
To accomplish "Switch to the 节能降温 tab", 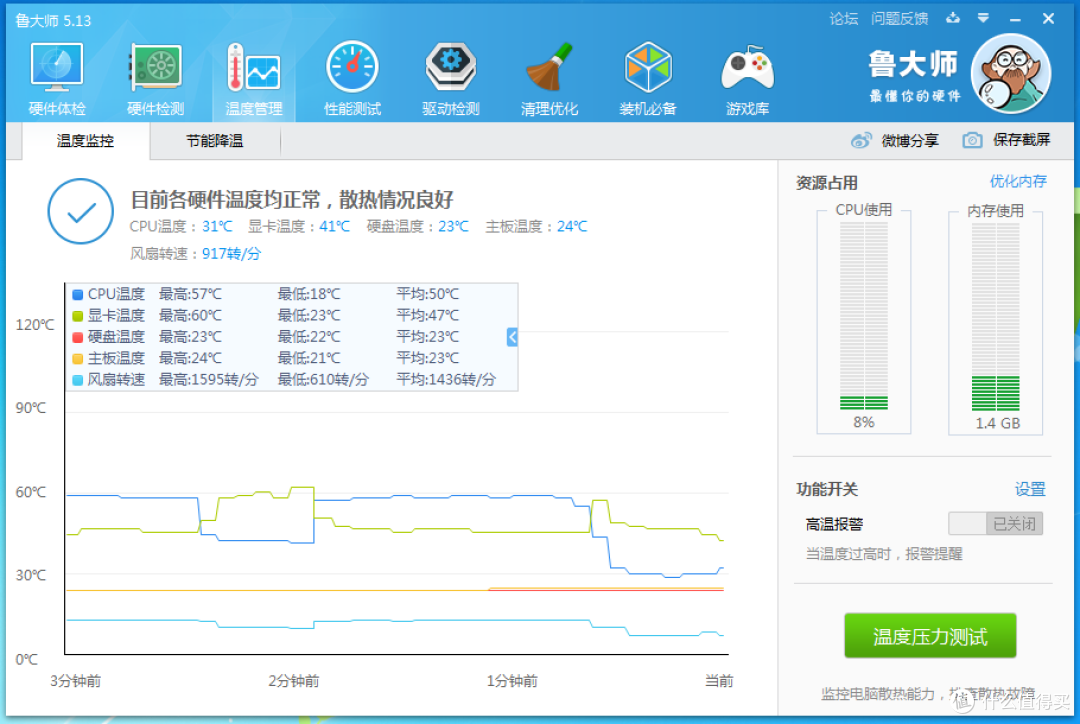I will (214, 141).
